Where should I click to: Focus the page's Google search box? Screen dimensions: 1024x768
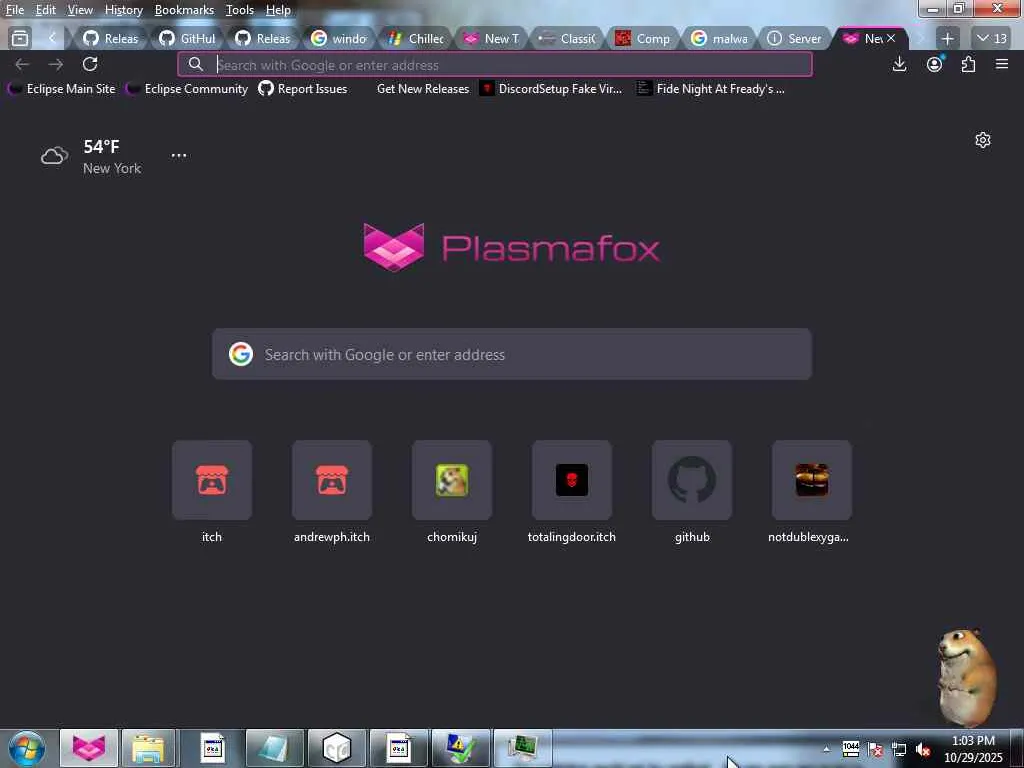(x=512, y=354)
